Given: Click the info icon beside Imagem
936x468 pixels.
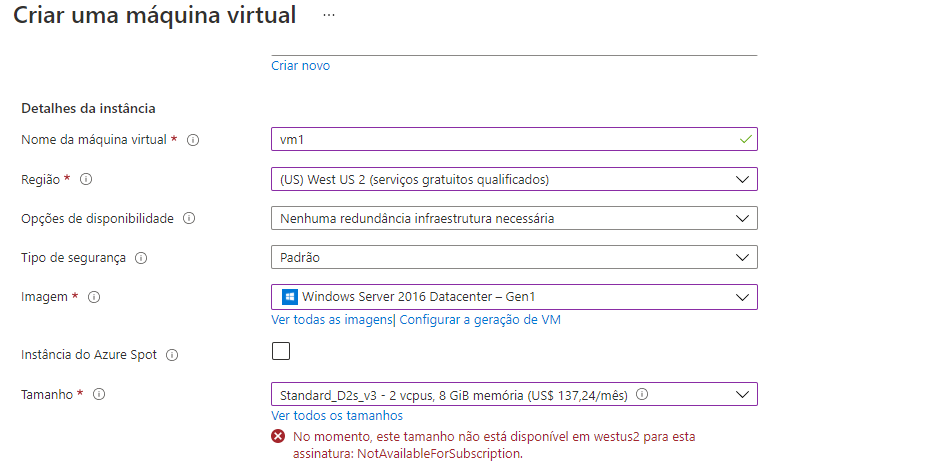Looking at the screenshot, I should coord(94,297).
